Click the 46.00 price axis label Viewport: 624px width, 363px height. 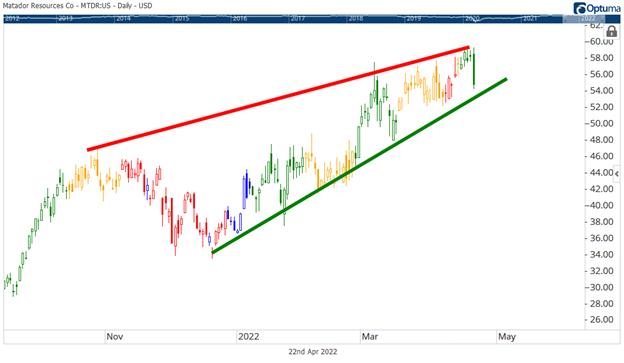601,156
